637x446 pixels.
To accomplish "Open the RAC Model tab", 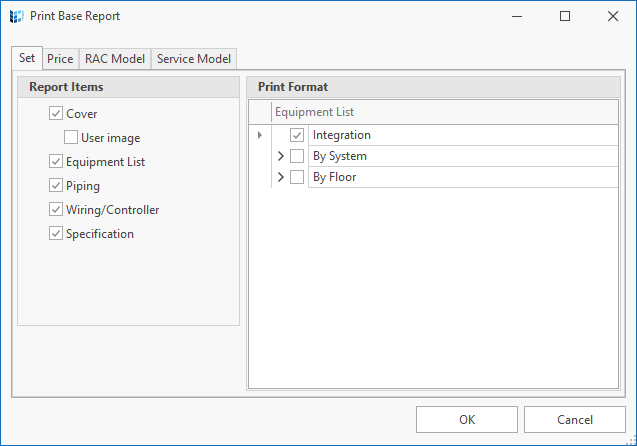I will [x=115, y=59].
